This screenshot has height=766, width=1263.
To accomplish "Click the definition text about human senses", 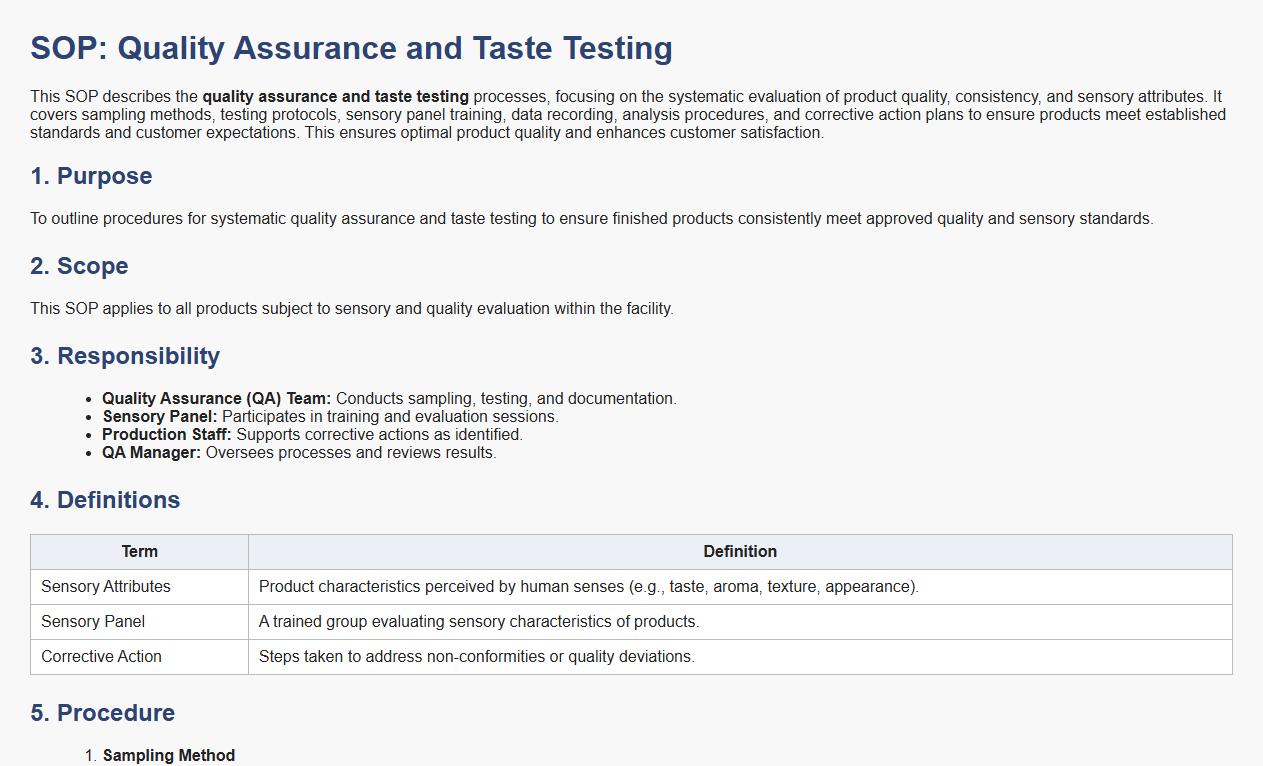I will click(x=588, y=587).
